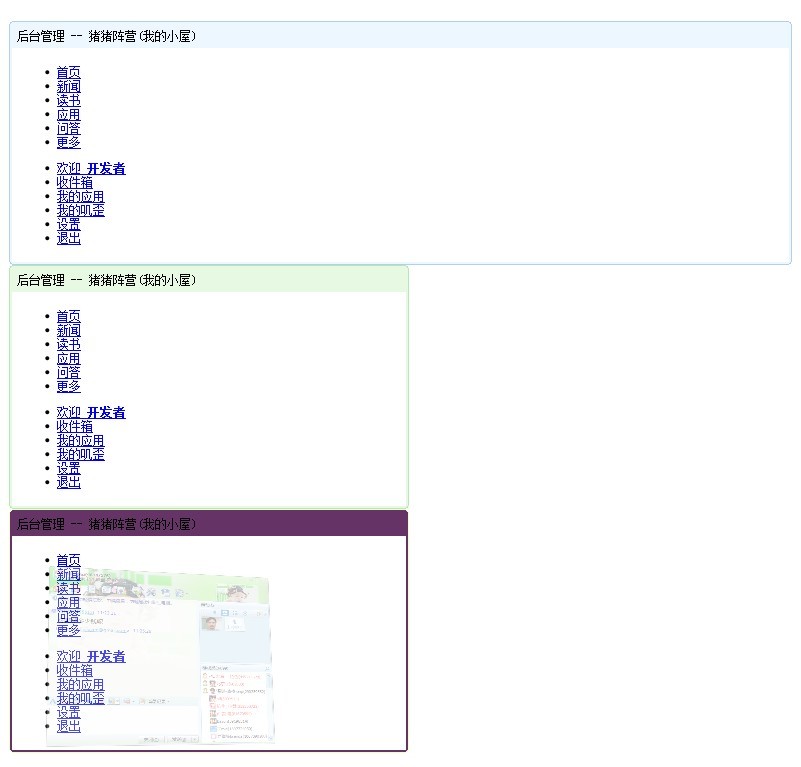Open 新闻 in the top blue panel
801x767 pixels.
68,87
